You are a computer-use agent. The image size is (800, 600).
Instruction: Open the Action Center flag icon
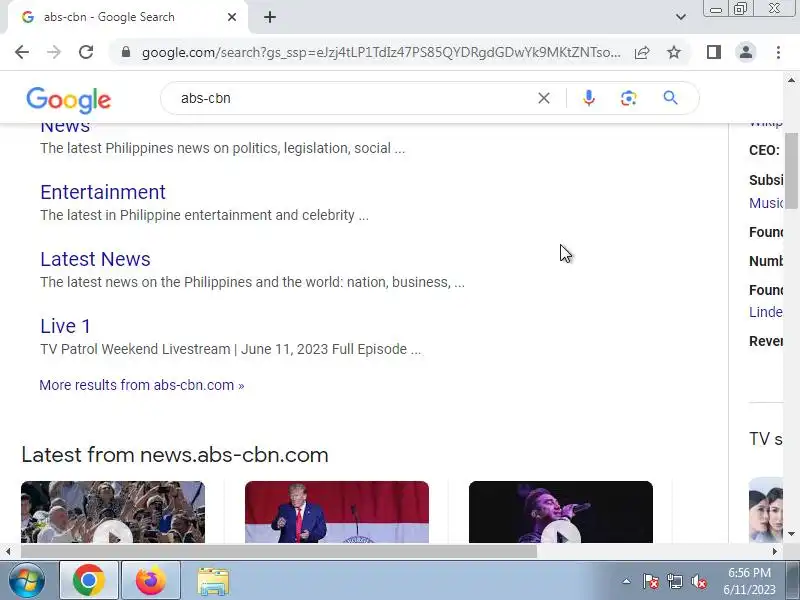tap(651, 581)
